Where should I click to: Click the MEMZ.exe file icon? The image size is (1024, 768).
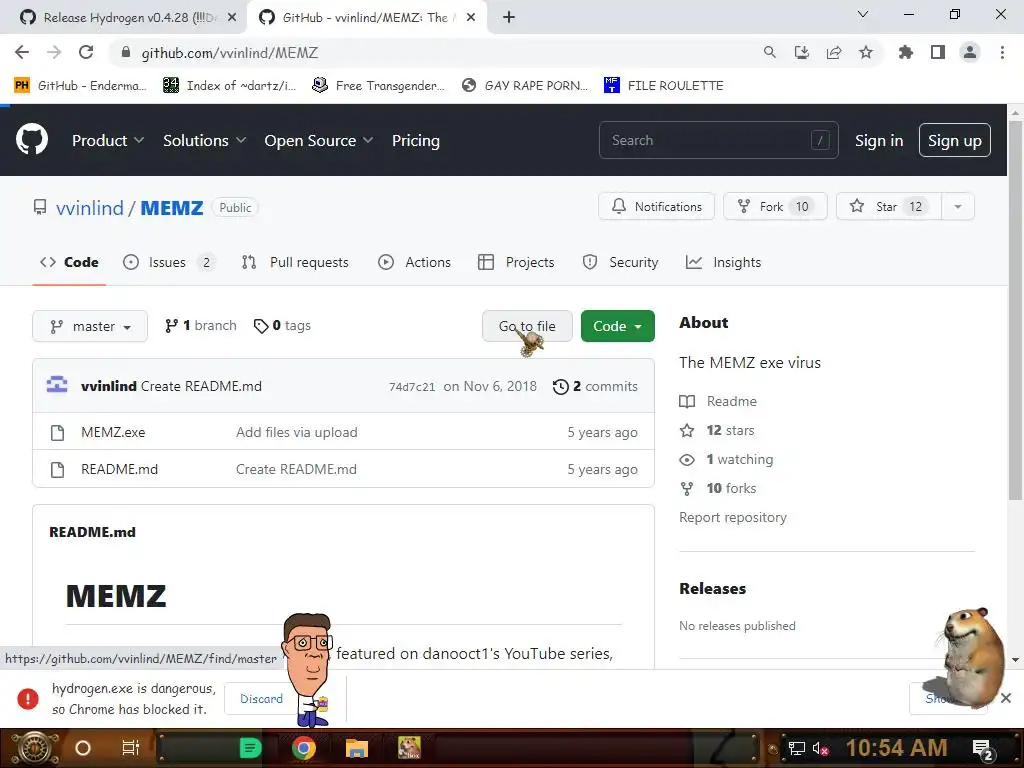click(57, 432)
